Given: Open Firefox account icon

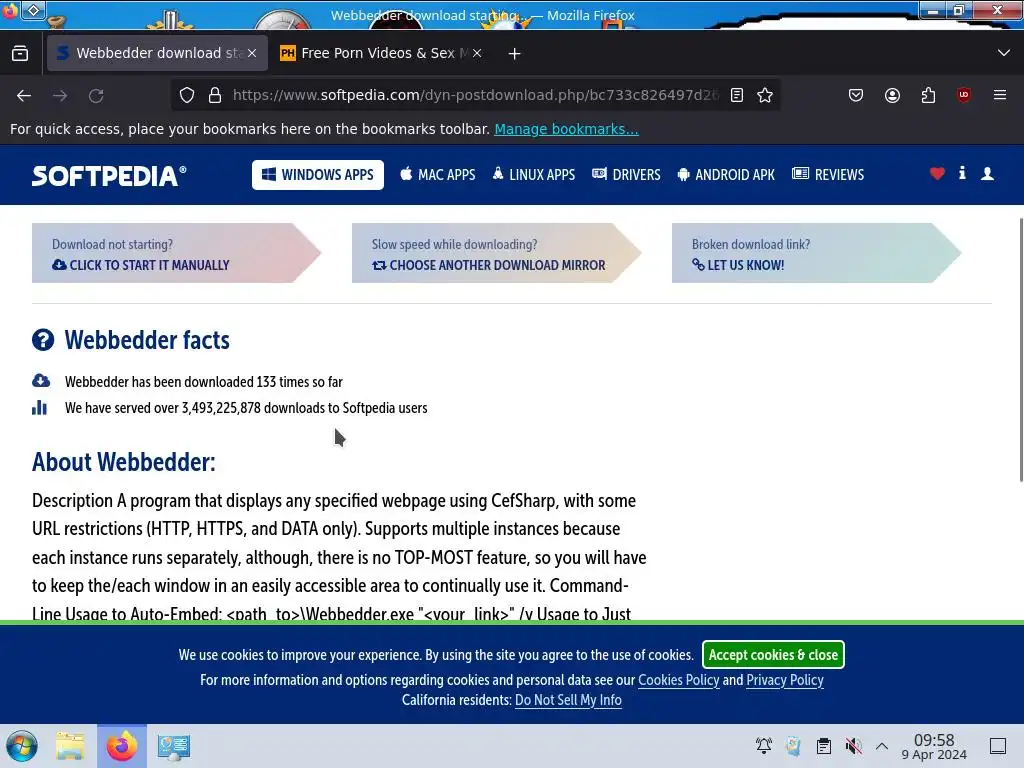Looking at the screenshot, I should [x=892, y=95].
